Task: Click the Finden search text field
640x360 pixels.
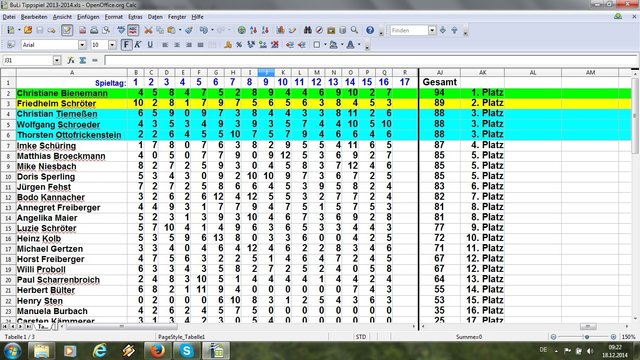Action: click(409, 30)
